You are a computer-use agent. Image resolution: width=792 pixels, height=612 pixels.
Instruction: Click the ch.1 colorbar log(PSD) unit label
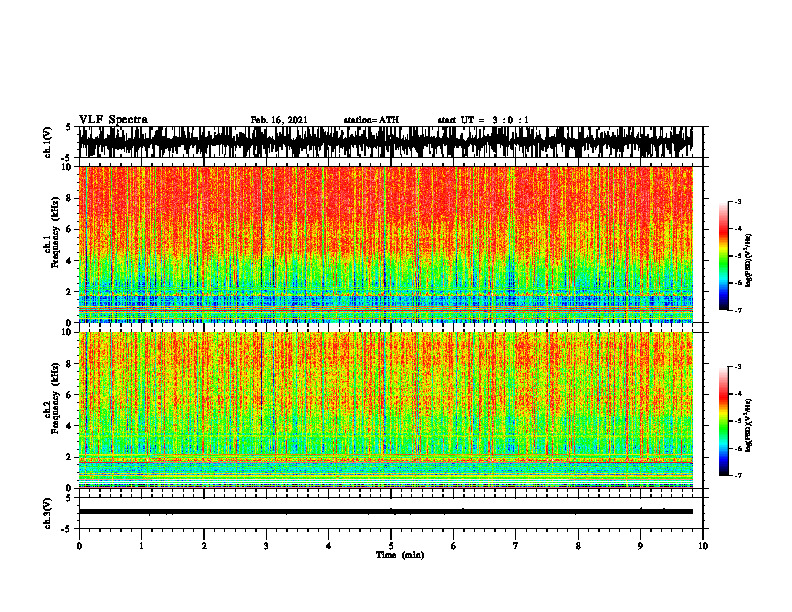(749, 260)
